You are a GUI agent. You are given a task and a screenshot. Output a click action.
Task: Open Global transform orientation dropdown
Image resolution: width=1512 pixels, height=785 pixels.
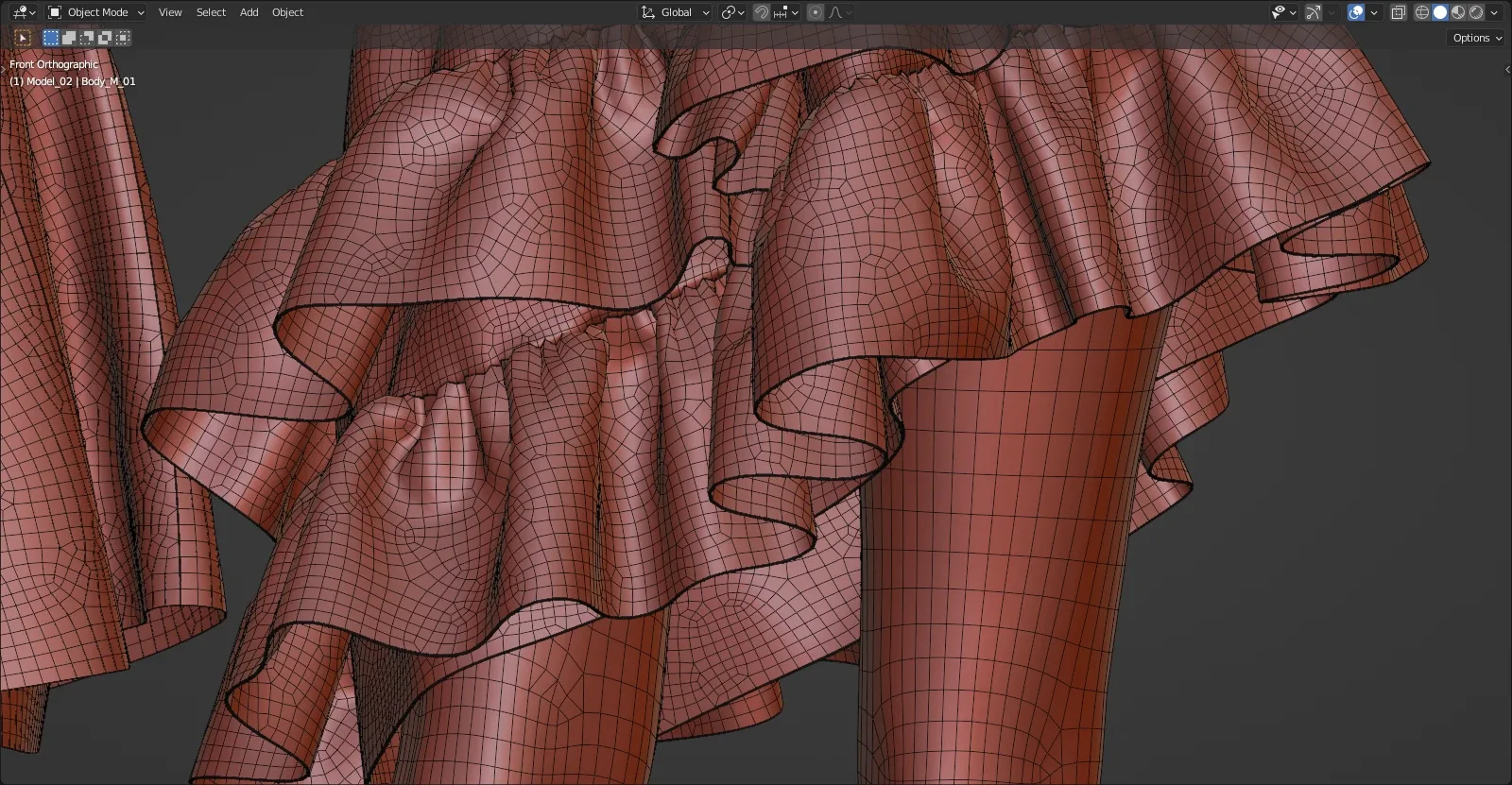[676, 12]
